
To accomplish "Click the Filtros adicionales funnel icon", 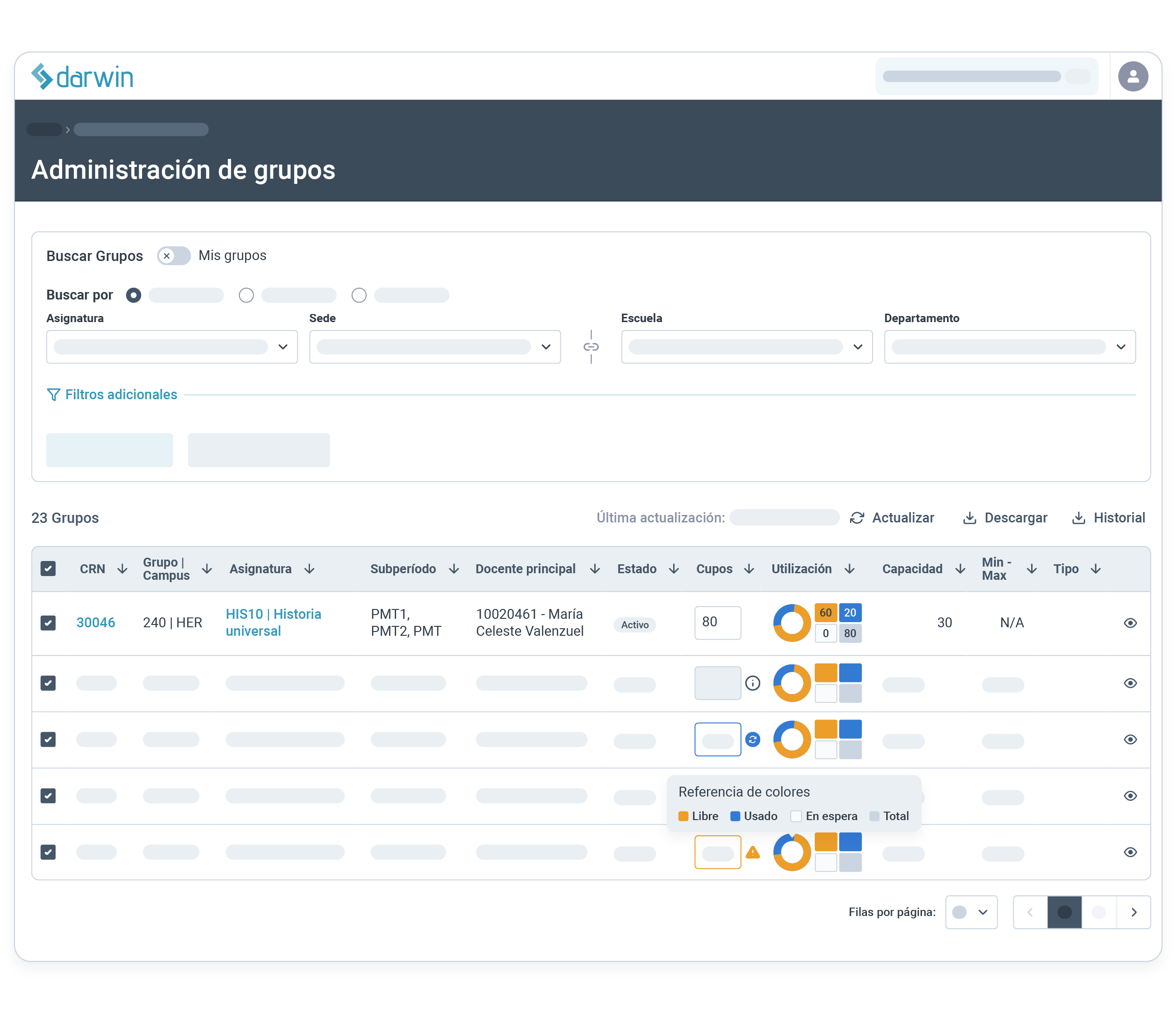I will (53, 395).
